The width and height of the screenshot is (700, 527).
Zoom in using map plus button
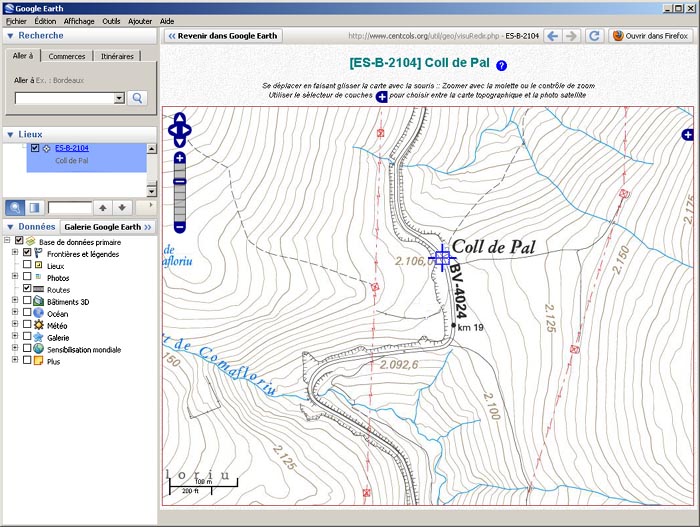click(x=179, y=158)
